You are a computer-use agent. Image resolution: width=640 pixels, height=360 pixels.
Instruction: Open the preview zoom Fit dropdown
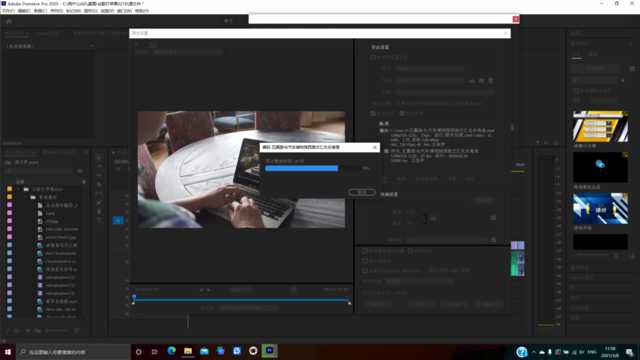click(241, 289)
